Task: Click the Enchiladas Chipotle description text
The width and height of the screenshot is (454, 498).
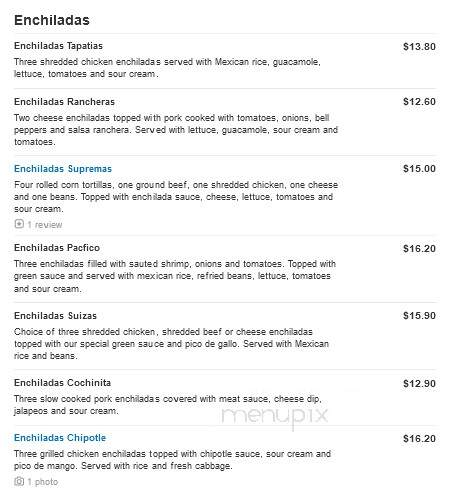Action: point(172,460)
